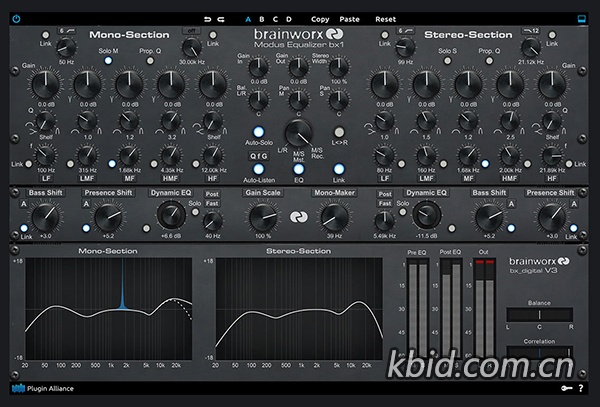Click the redo arrow icon
600x407 pixels.
220,19
